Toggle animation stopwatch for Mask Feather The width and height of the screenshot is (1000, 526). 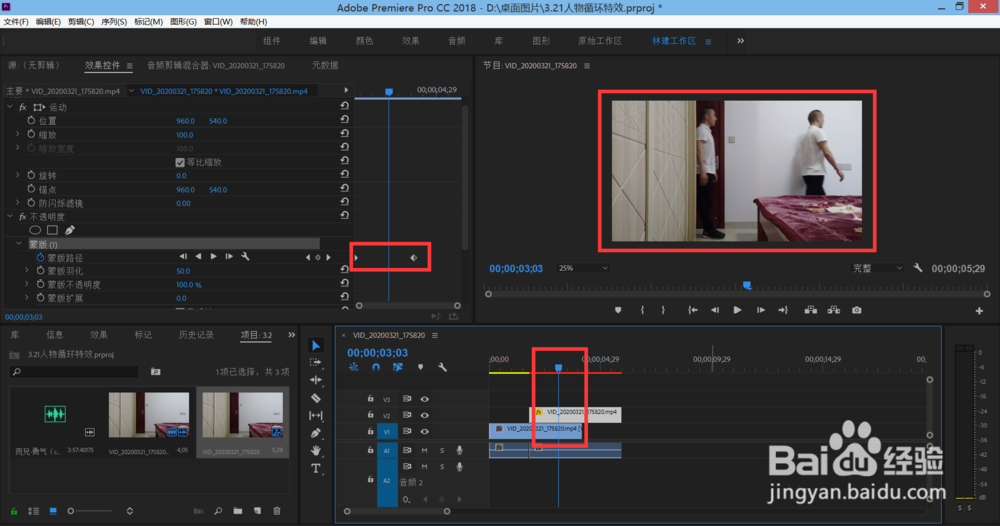click(x=41, y=271)
